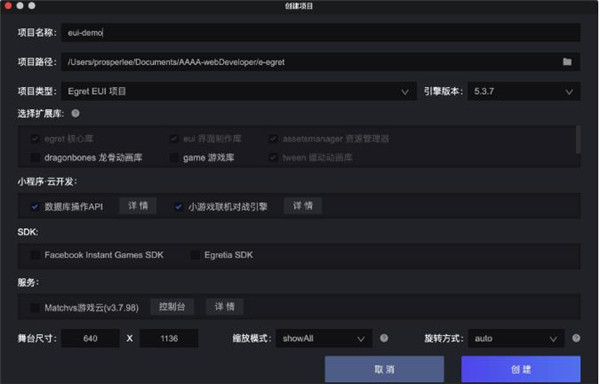
Task: Open 缩放模式 dropdown showing showAll
Action: pos(324,338)
